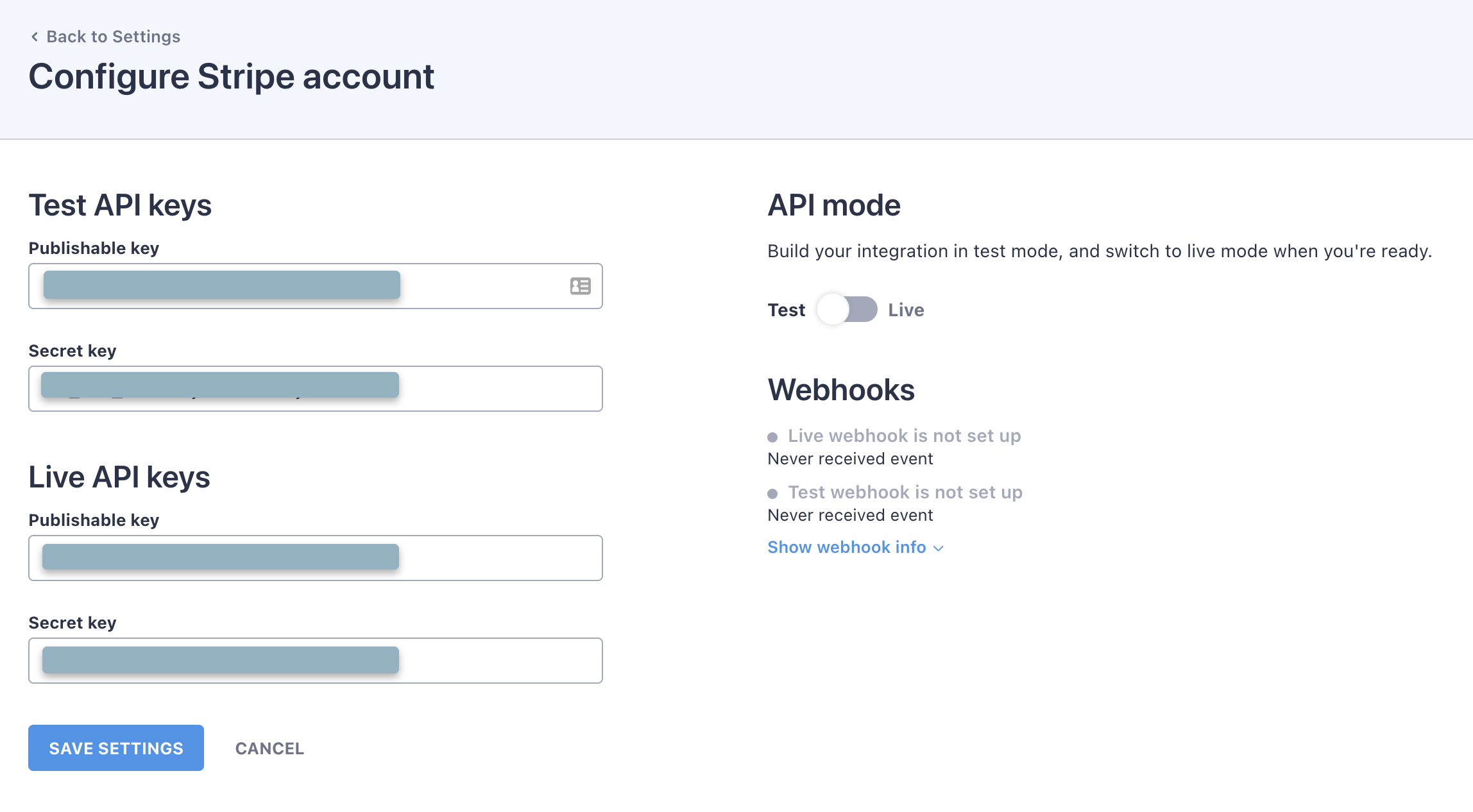The width and height of the screenshot is (1473, 812).
Task: Click the SAVE SETTINGS button
Action: (x=116, y=748)
